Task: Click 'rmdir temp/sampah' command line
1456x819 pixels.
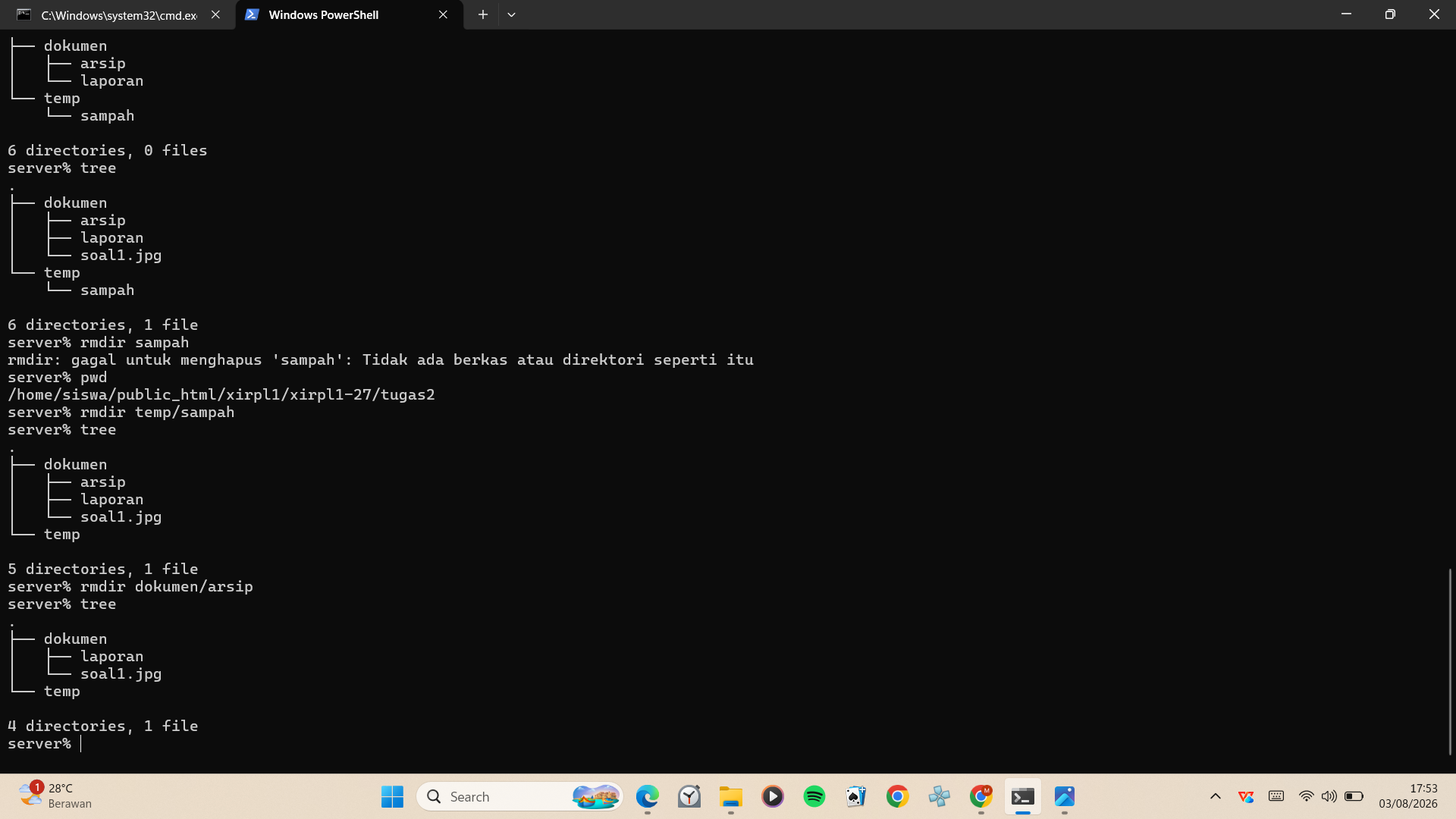Action: (x=121, y=413)
